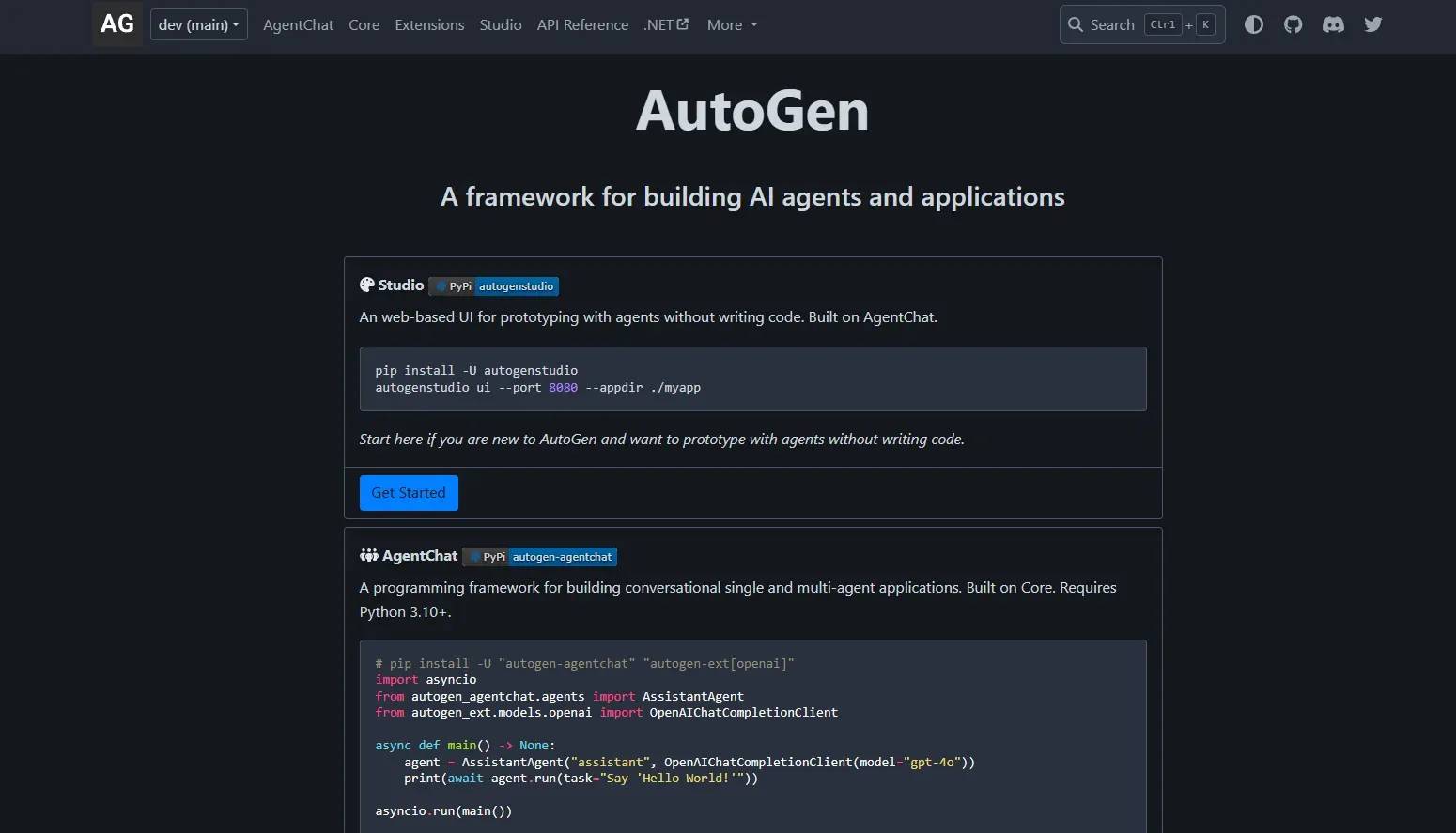Click the AgentChat Python code sample

[x=752, y=736]
